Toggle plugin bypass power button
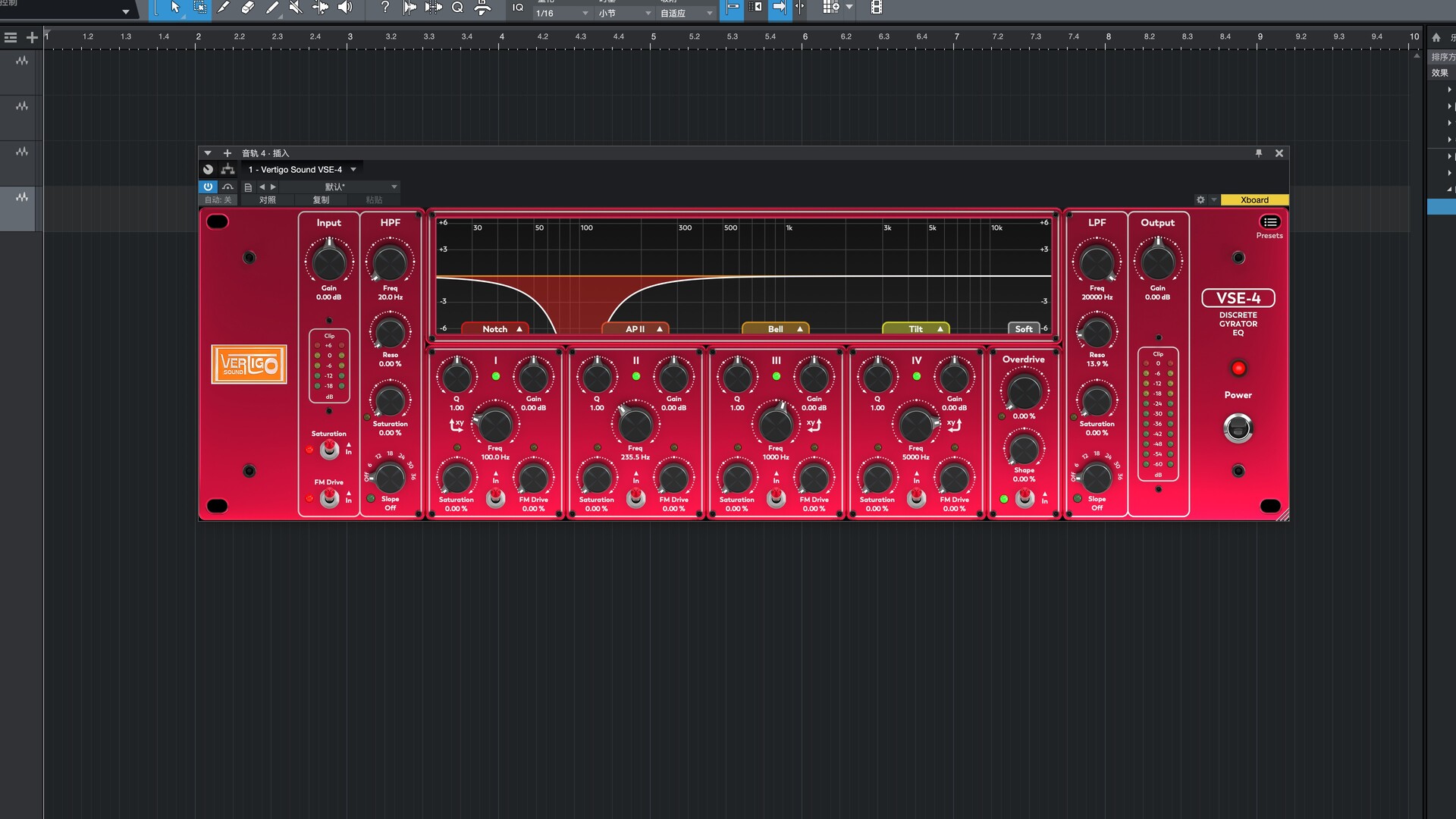This screenshot has width=1456, height=819. [x=208, y=187]
